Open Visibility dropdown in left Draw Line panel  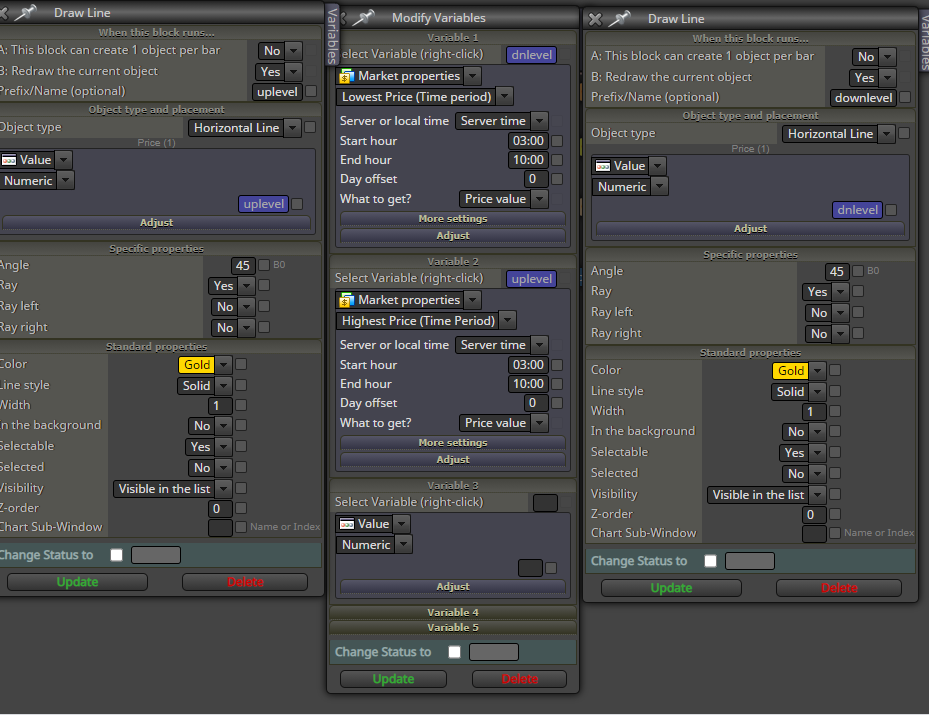172,489
